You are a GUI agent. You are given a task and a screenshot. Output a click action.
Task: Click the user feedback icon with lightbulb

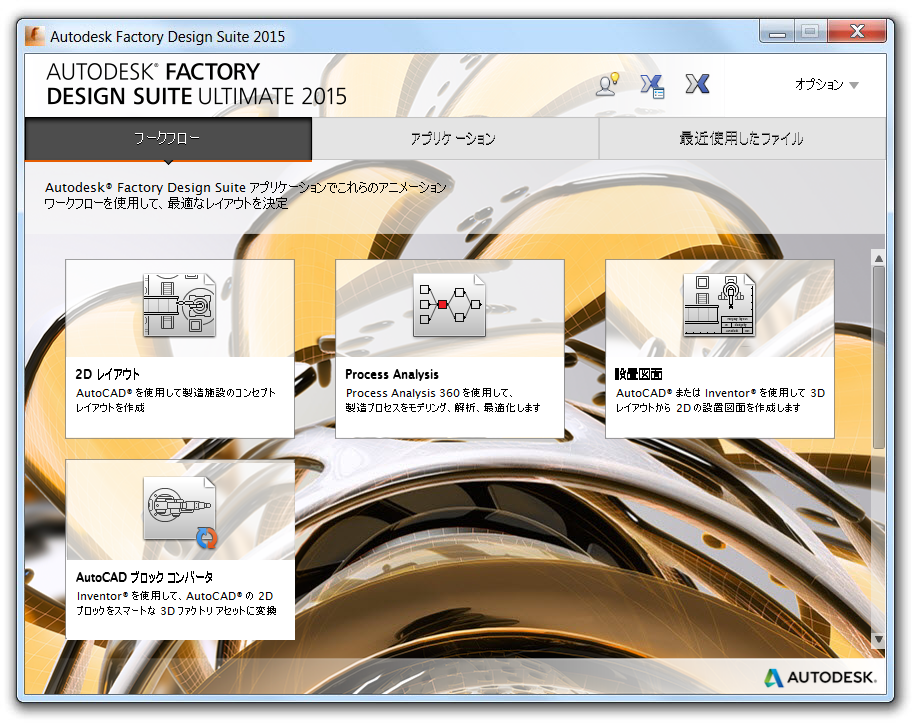click(607, 85)
